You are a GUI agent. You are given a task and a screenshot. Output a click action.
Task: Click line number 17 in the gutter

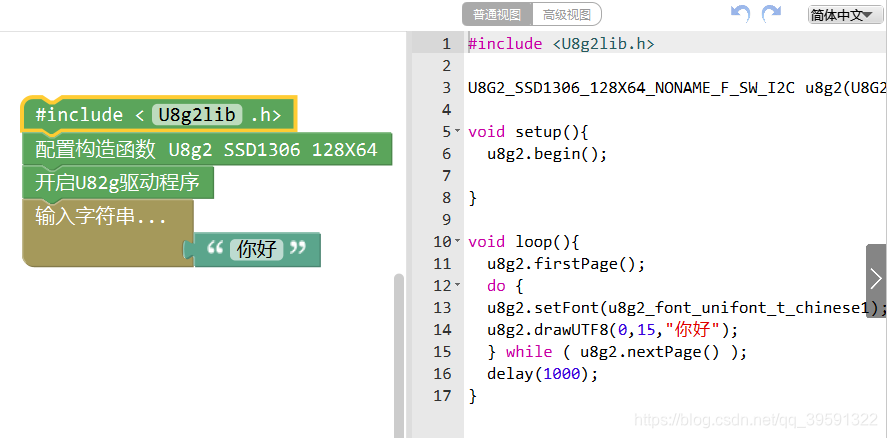coord(442,395)
